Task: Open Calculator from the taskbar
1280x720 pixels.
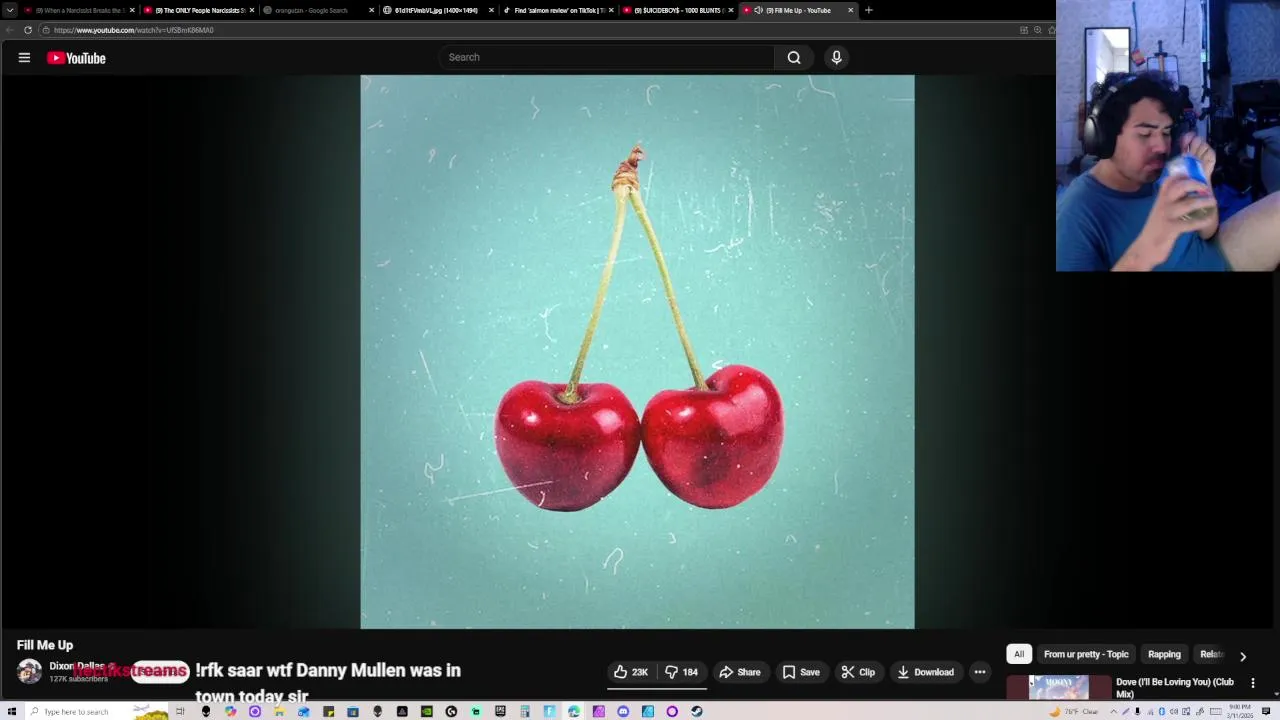Action: pyautogui.click(x=524, y=711)
